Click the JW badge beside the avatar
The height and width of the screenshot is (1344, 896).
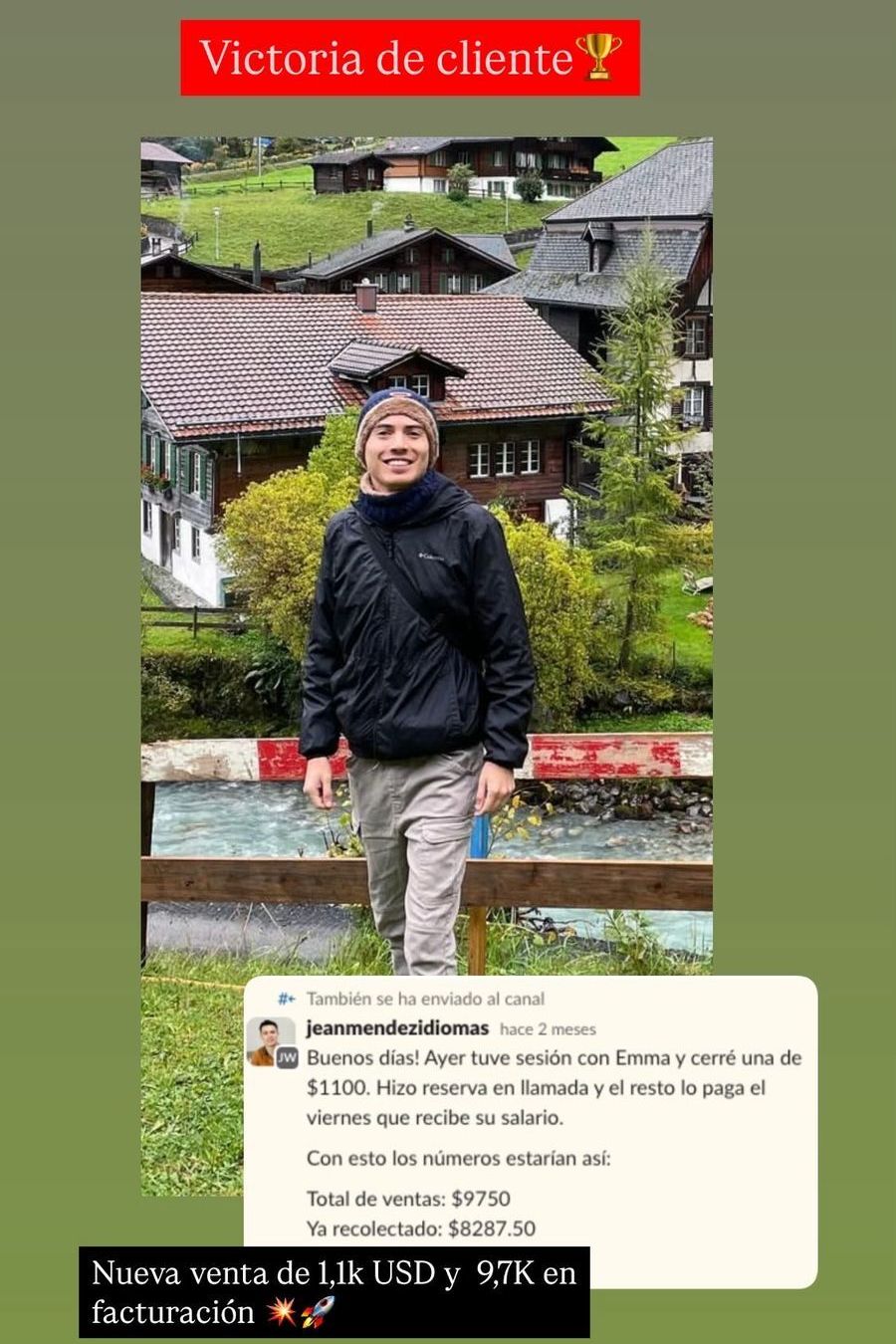[x=287, y=1058]
